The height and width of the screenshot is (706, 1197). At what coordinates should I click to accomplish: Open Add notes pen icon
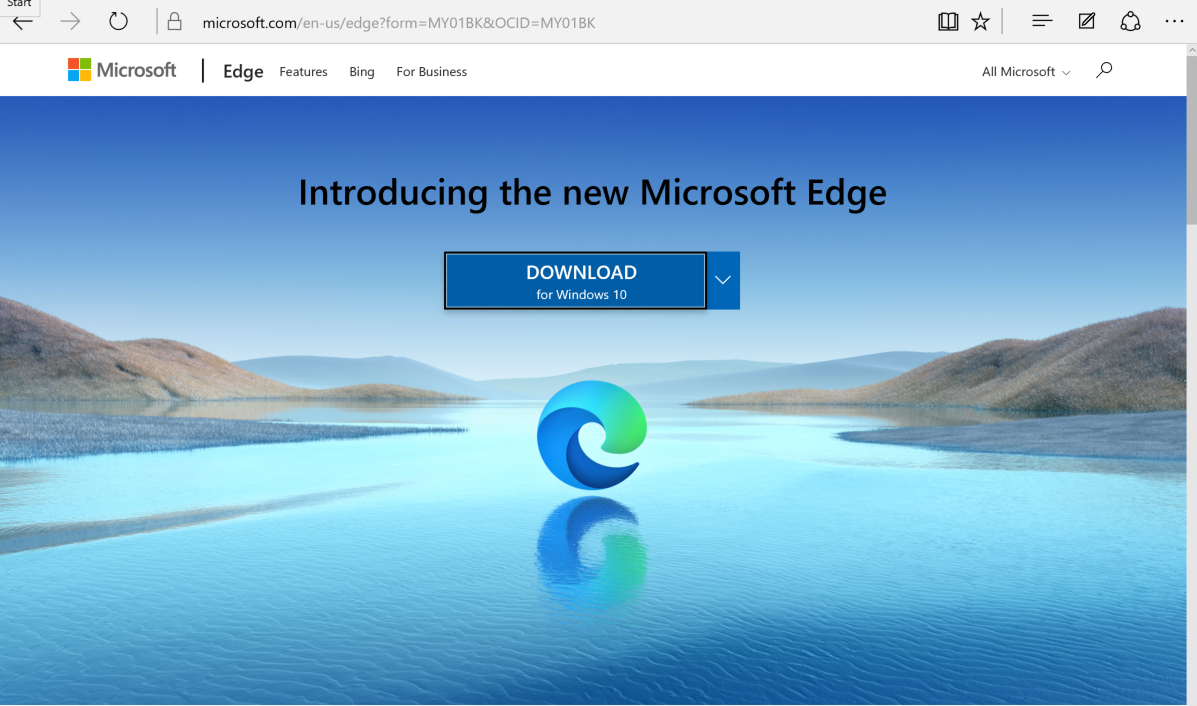click(x=1086, y=21)
